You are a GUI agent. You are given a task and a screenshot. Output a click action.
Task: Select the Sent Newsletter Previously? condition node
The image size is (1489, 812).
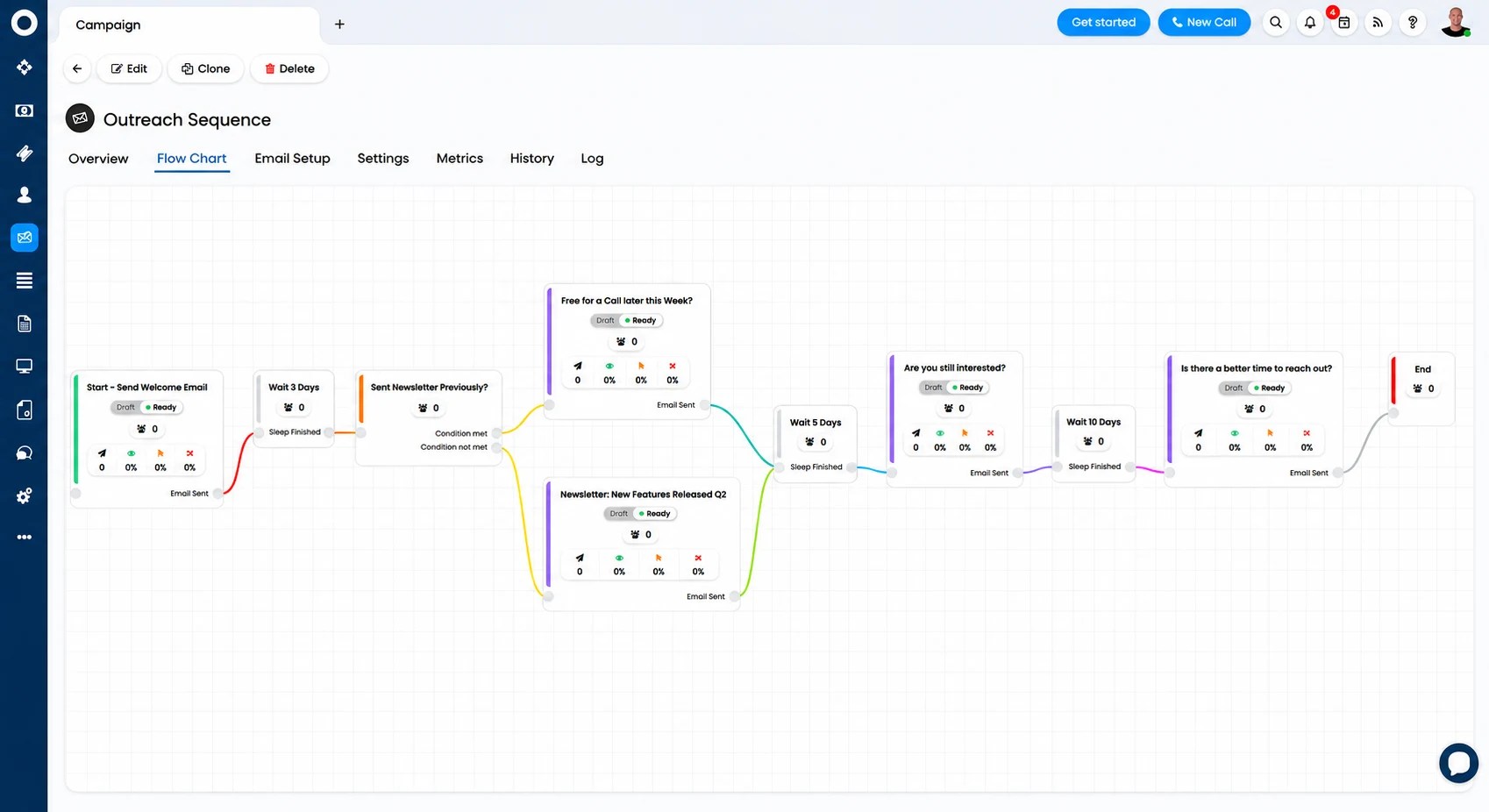click(429, 417)
